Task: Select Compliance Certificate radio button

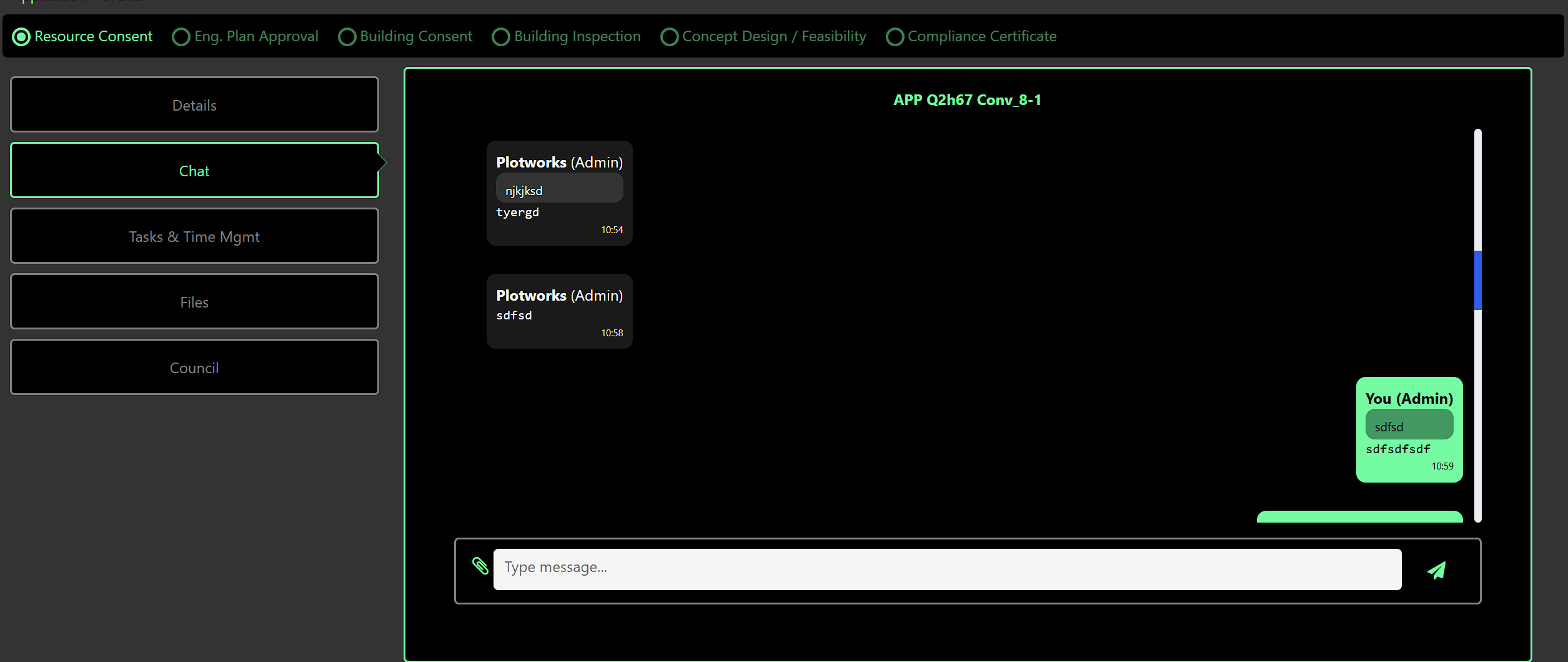Action: (x=895, y=37)
